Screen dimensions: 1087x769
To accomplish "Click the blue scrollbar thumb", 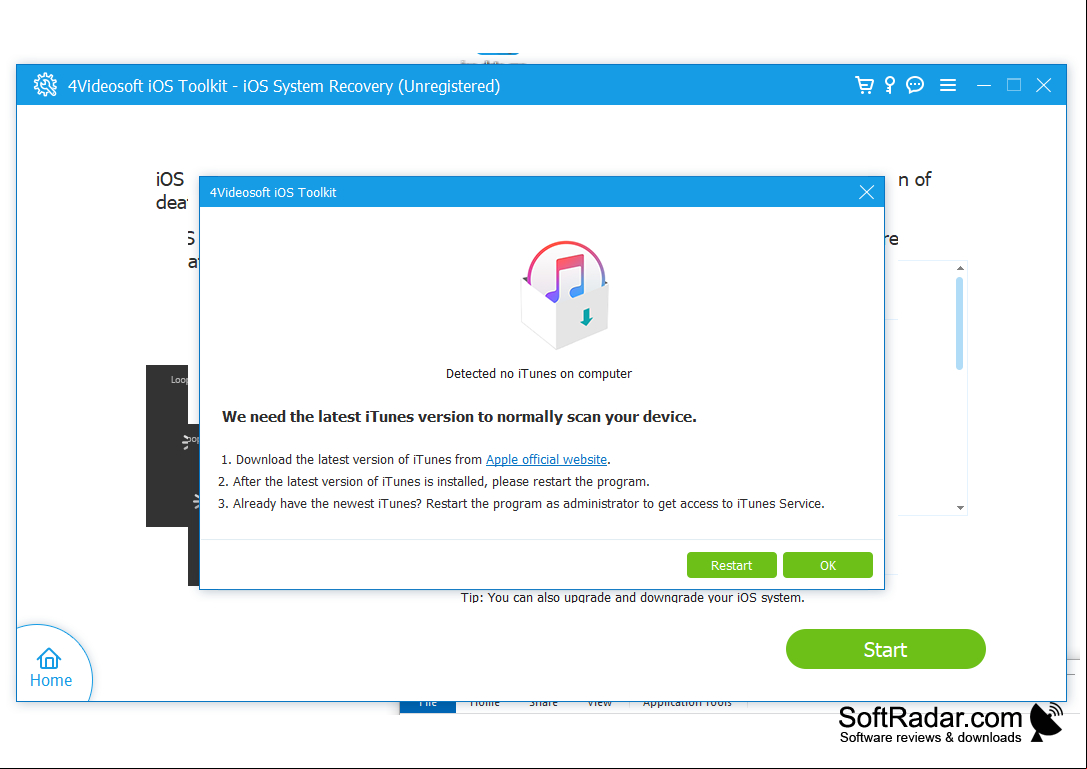I will pos(959,324).
